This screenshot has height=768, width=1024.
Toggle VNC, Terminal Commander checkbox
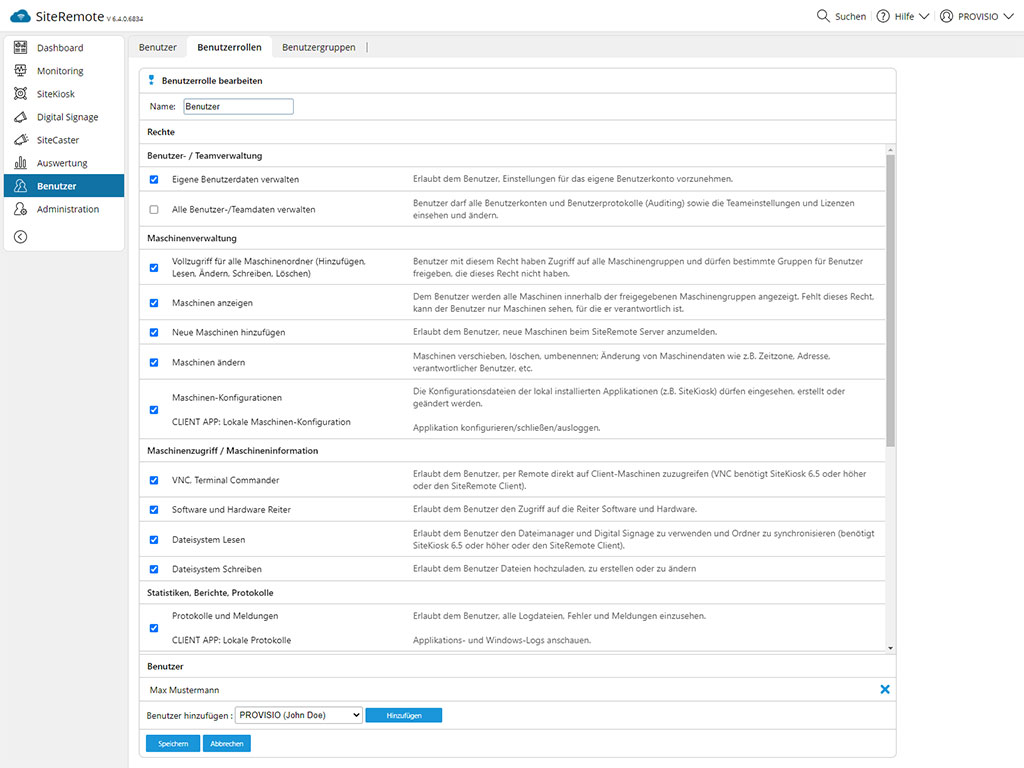click(154, 480)
